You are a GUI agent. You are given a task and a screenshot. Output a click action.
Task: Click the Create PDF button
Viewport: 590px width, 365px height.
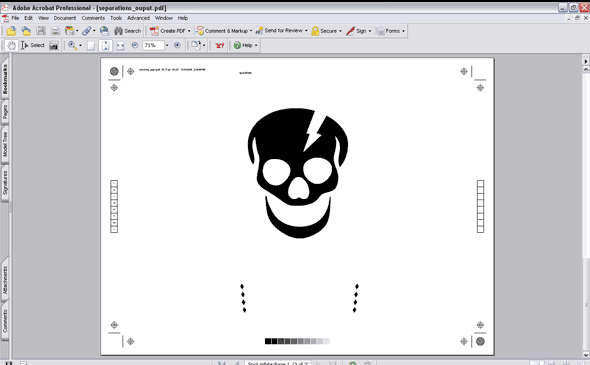167,31
